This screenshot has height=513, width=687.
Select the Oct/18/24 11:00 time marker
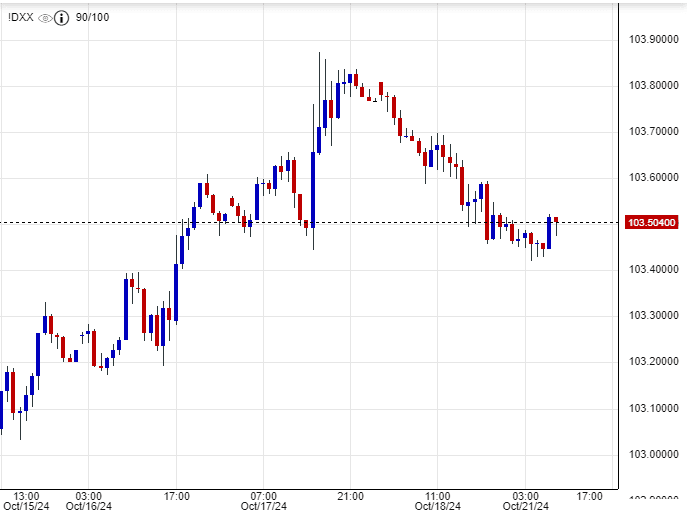pyautogui.click(x=436, y=500)
